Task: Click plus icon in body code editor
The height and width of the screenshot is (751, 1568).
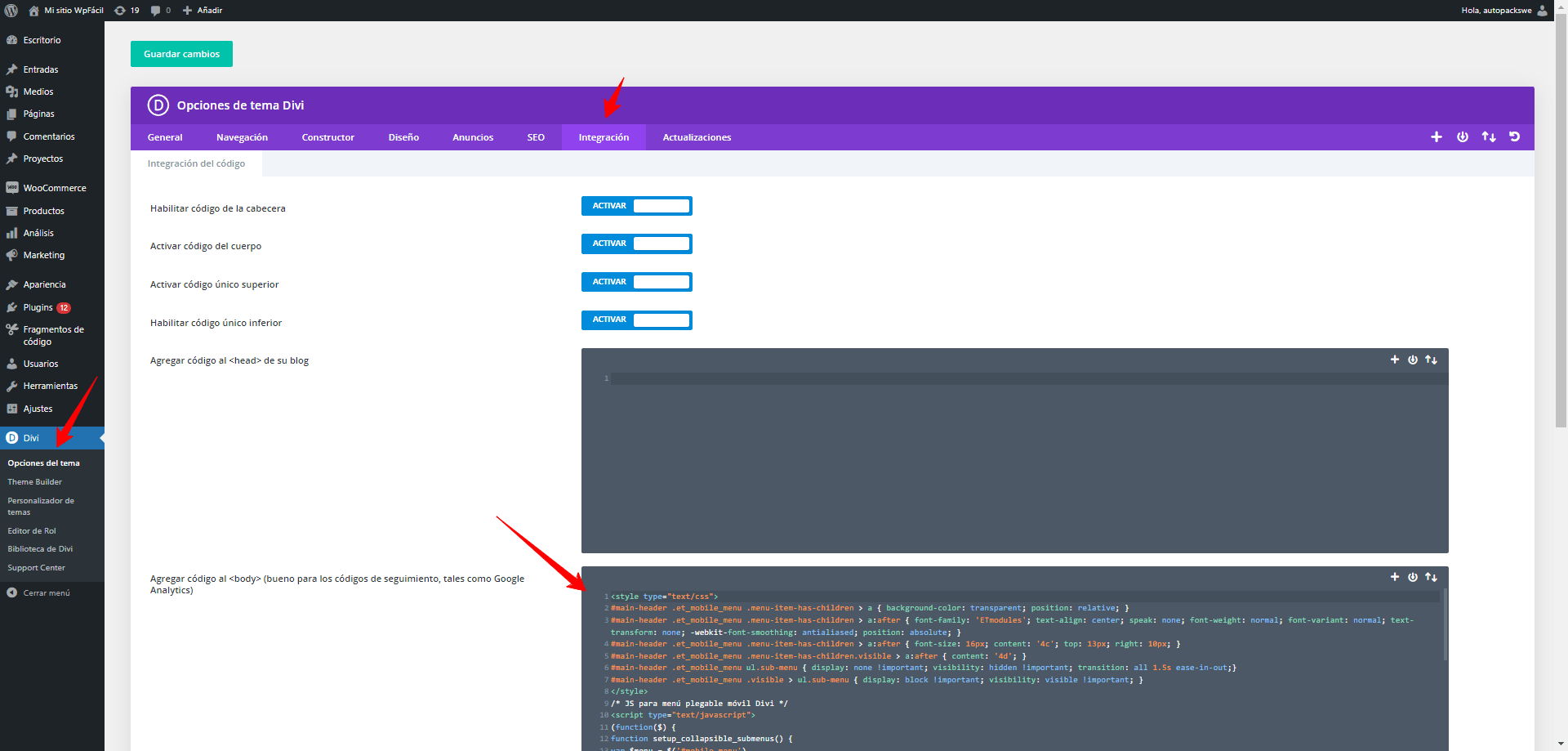Action: point(1395,577)
